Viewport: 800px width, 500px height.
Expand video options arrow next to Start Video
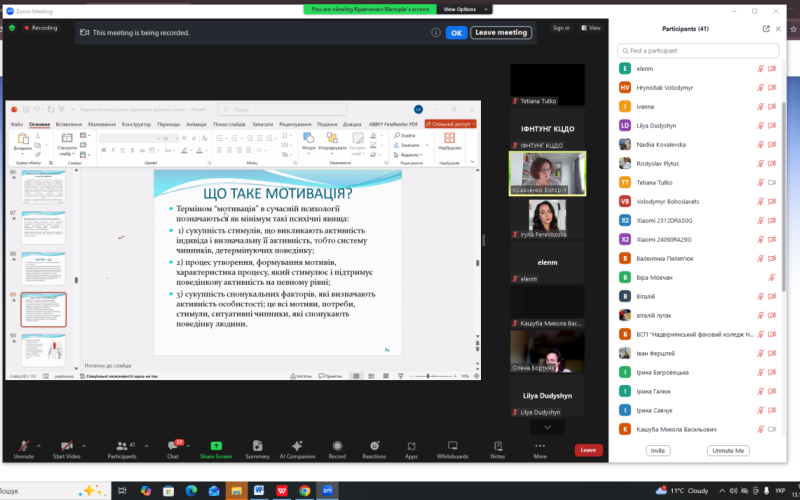84,446
